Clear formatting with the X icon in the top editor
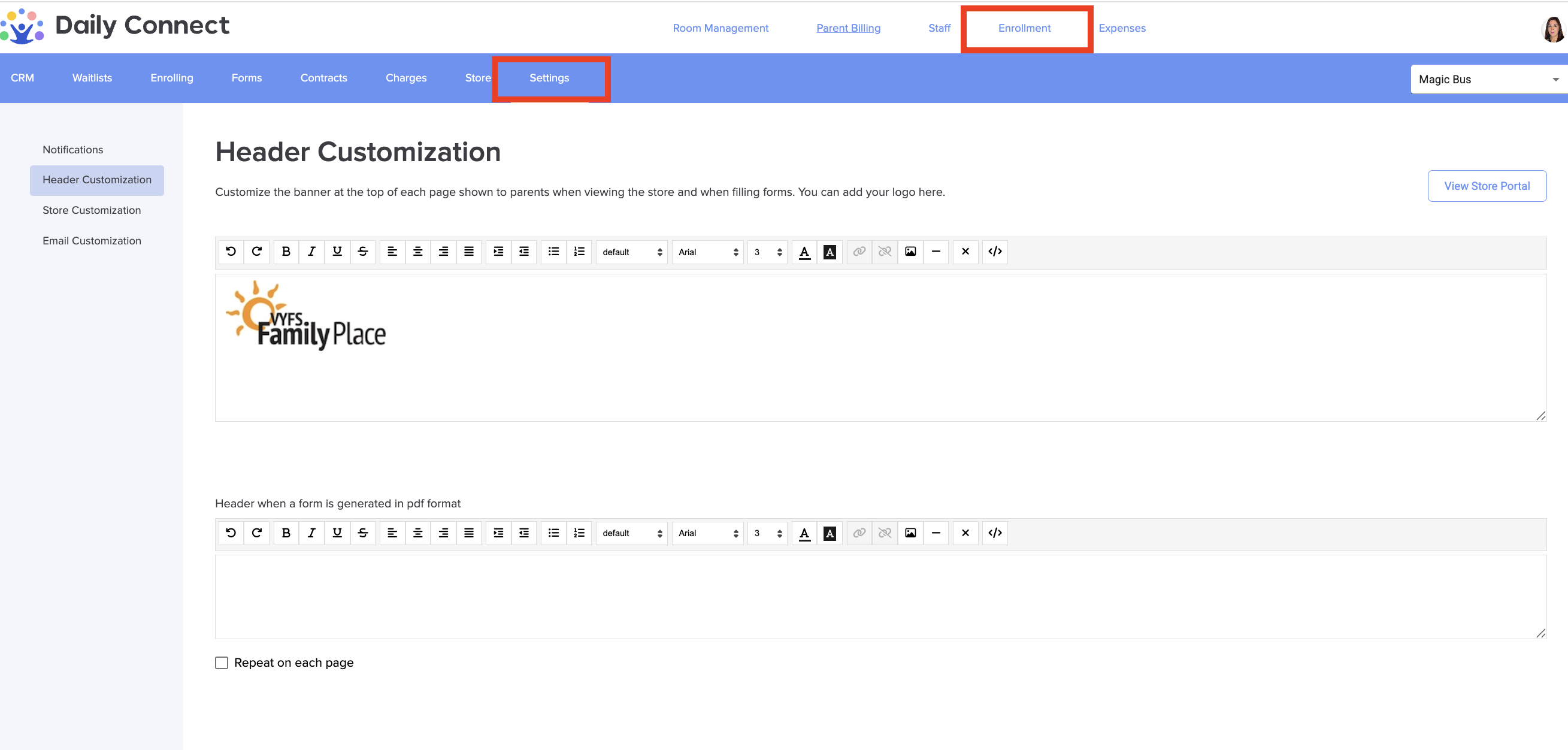Viewport: 1568px width, 750px height. click(965, 252)
